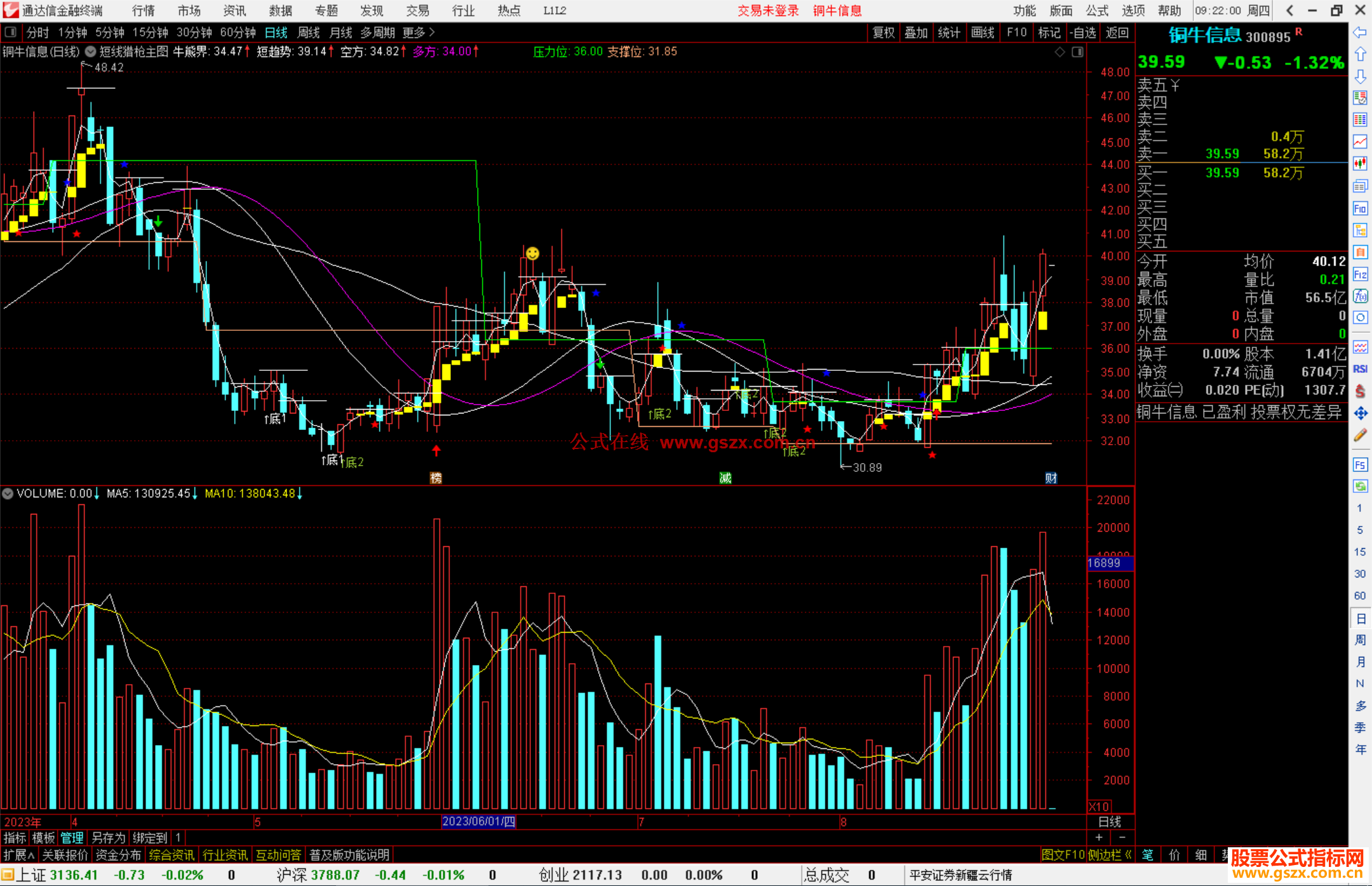Screen dimensions: 1372x886
Task: Open the F12 trading sidebar icon
Action: coord(1360,274)
